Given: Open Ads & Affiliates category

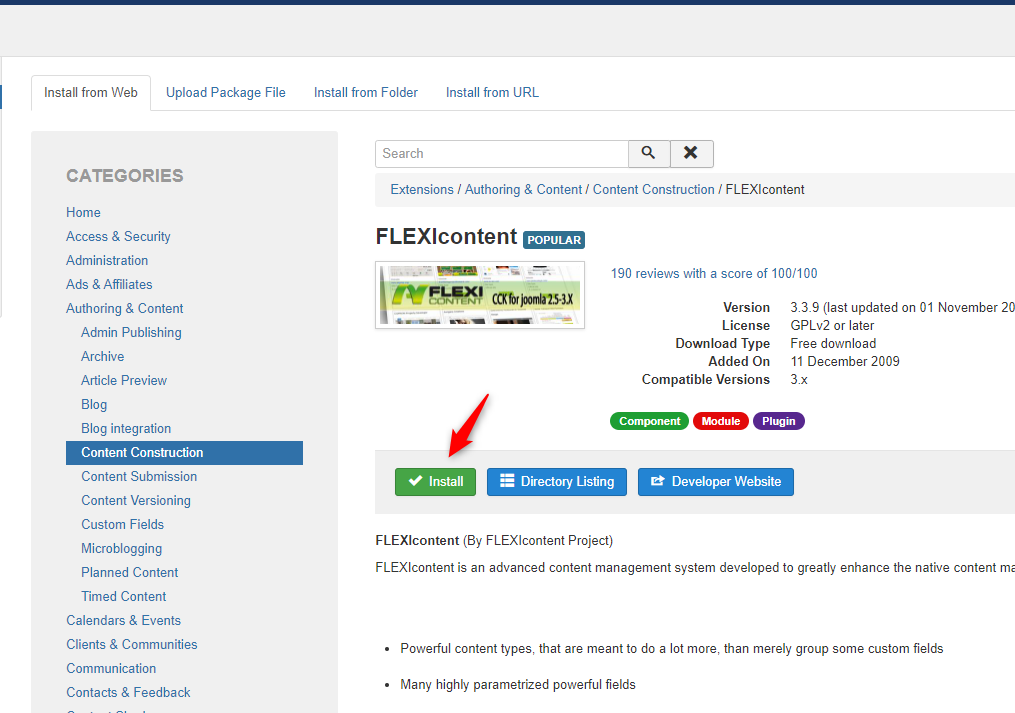Looking at the screenshot, I should 109,284.
